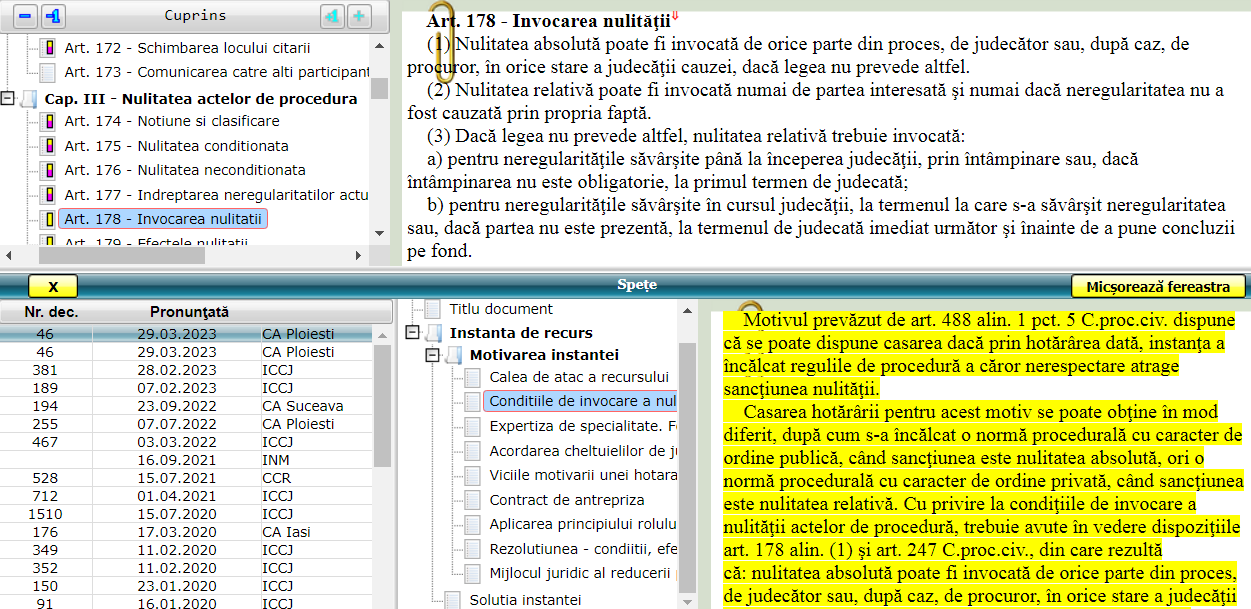1251x609 pixels.
Task: Select decision 189 from 07.02.2023 ICCJ
Action: pos(186,388)
